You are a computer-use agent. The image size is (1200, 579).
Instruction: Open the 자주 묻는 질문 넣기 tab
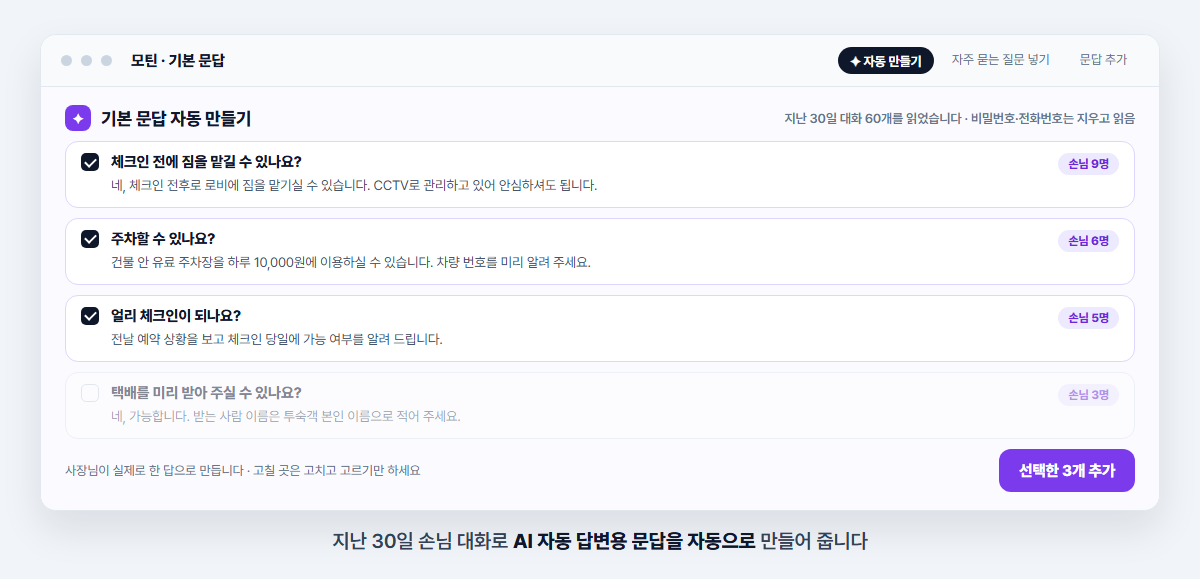click(1001, 60)
